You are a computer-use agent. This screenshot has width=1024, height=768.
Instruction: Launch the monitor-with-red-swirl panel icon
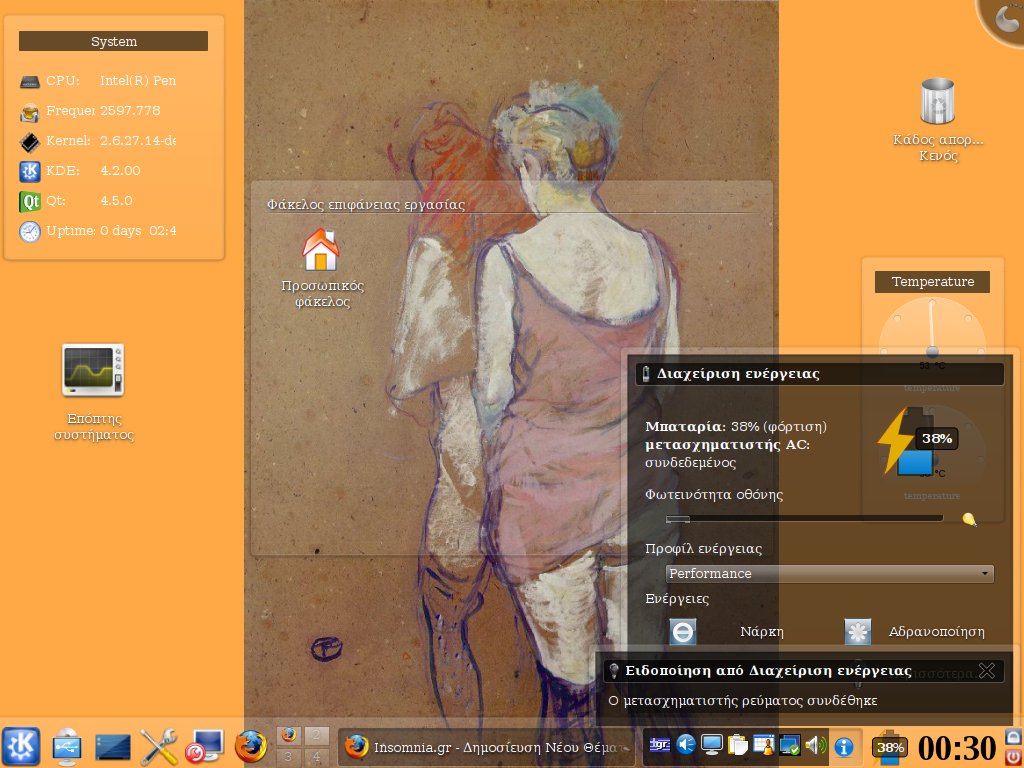point(204,746)
